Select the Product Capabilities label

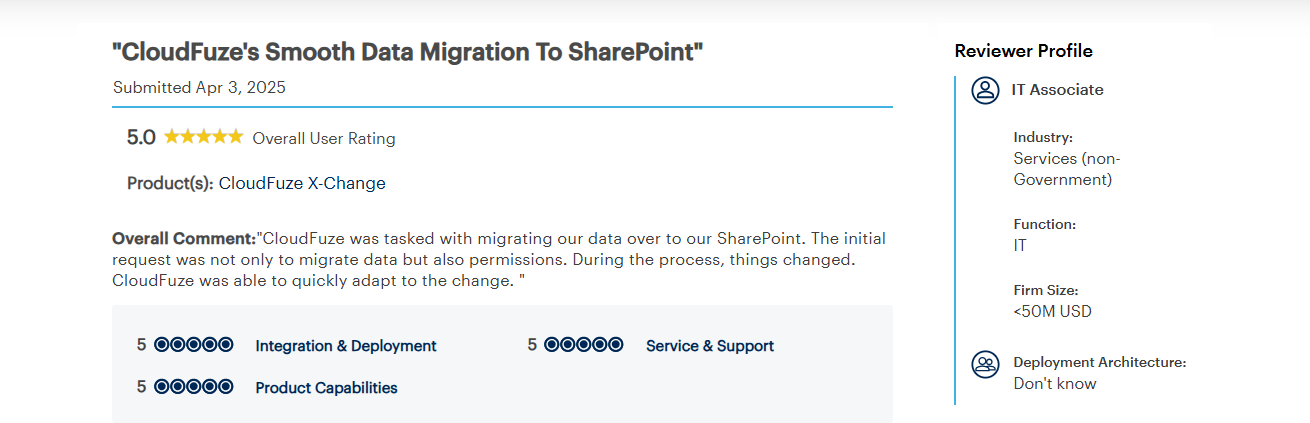[x=327, y=388]
